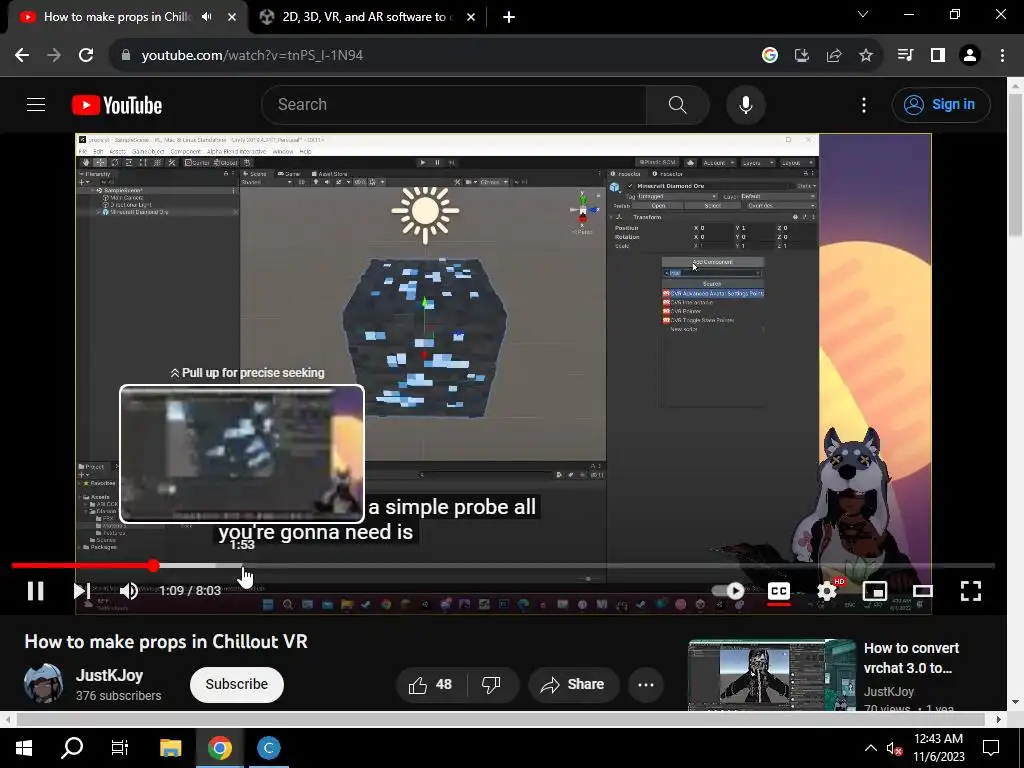The image size is (1024, 768).
Task: Click the address bar URL
Action: coord(252,55)
